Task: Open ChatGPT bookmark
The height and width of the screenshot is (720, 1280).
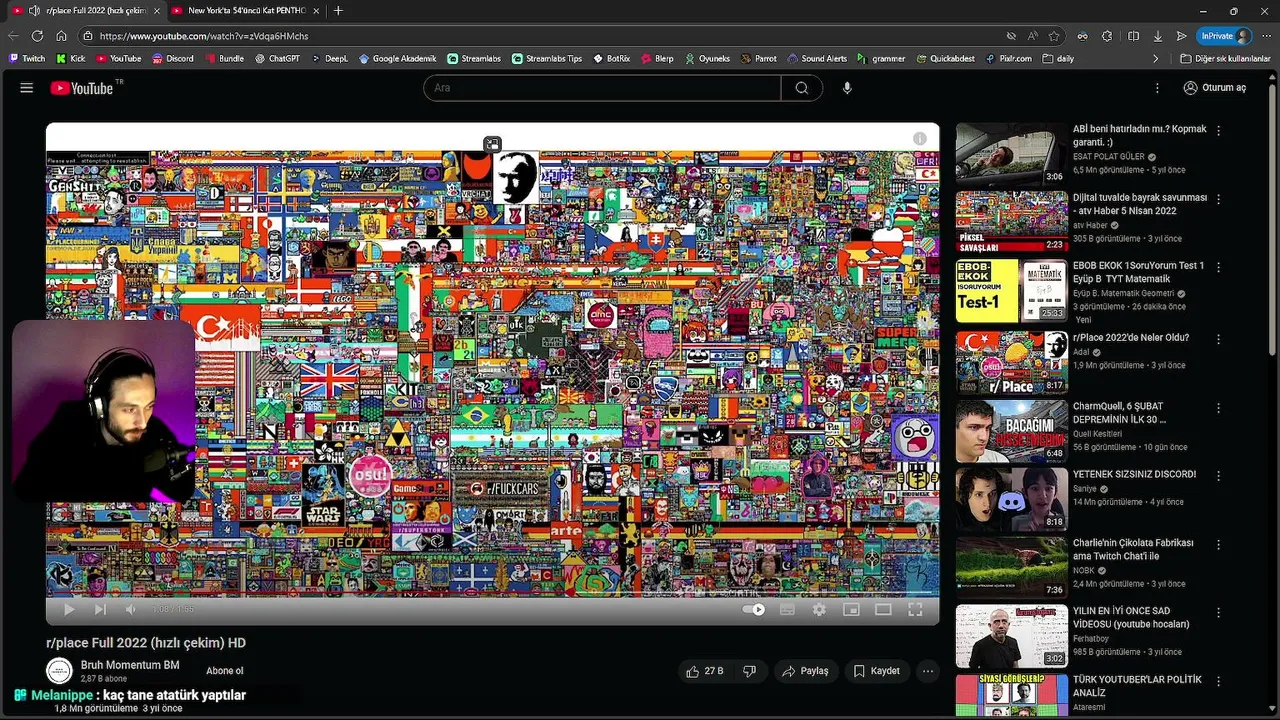Action: click(277, 59)
